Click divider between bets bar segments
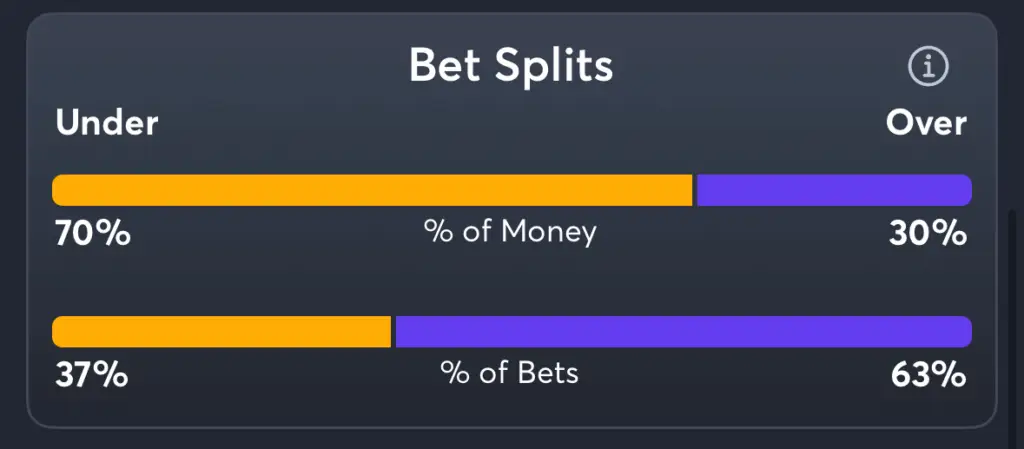The height and width of the screenshot is (449, 1024). pyautogui.click(x=393, y=332)
